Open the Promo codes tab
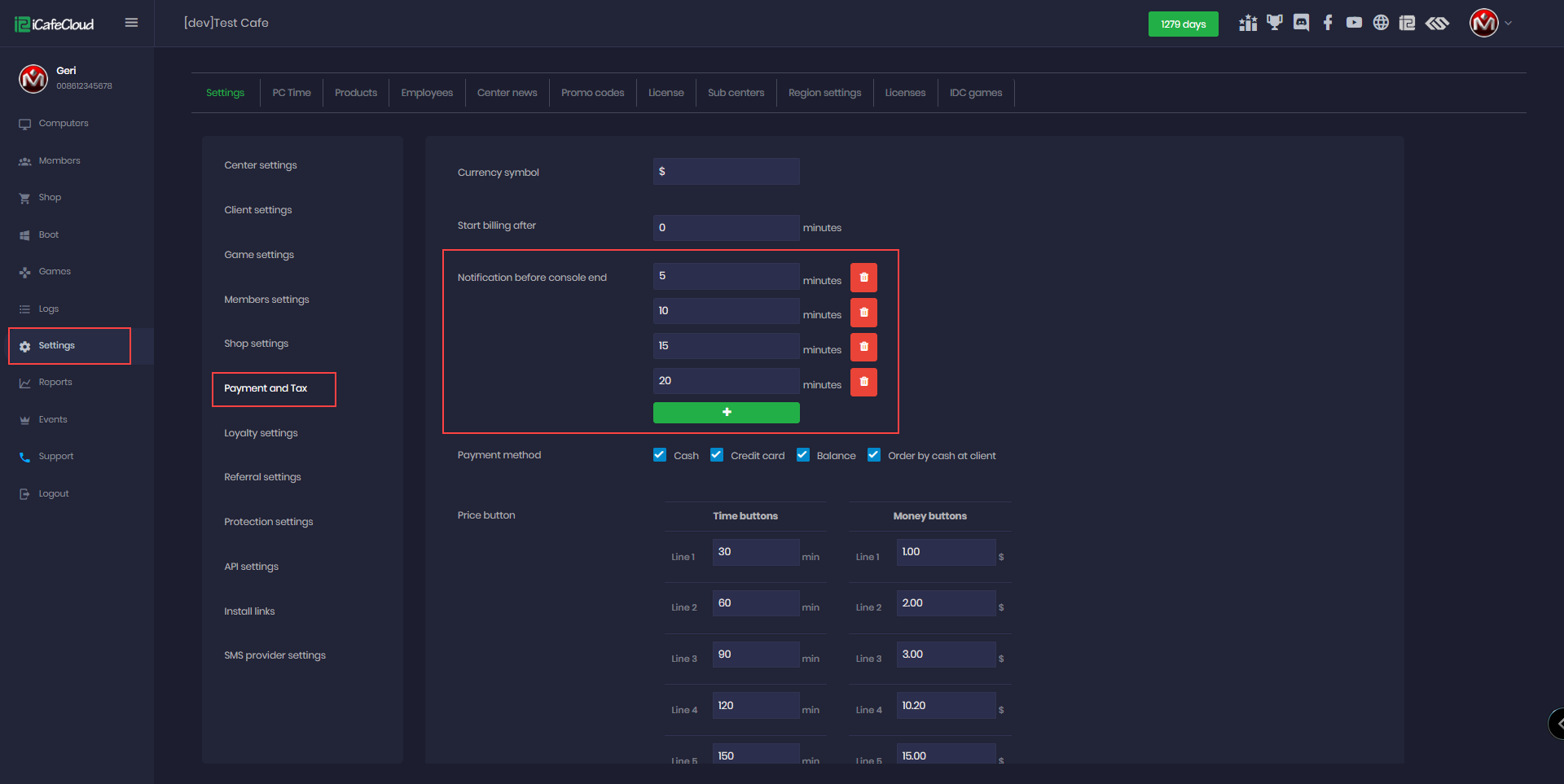The image size is (1564, 784). click(592, 92)
